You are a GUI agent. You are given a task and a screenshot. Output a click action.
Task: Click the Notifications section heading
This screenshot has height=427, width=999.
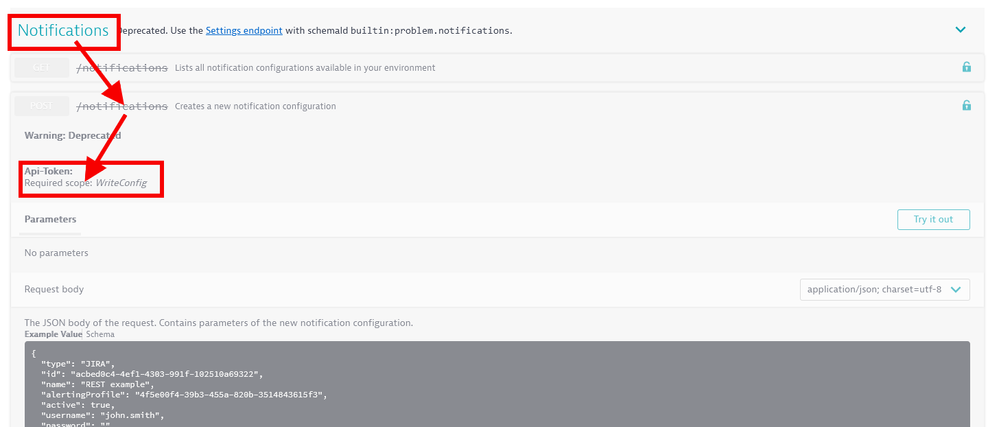[63, 31]
